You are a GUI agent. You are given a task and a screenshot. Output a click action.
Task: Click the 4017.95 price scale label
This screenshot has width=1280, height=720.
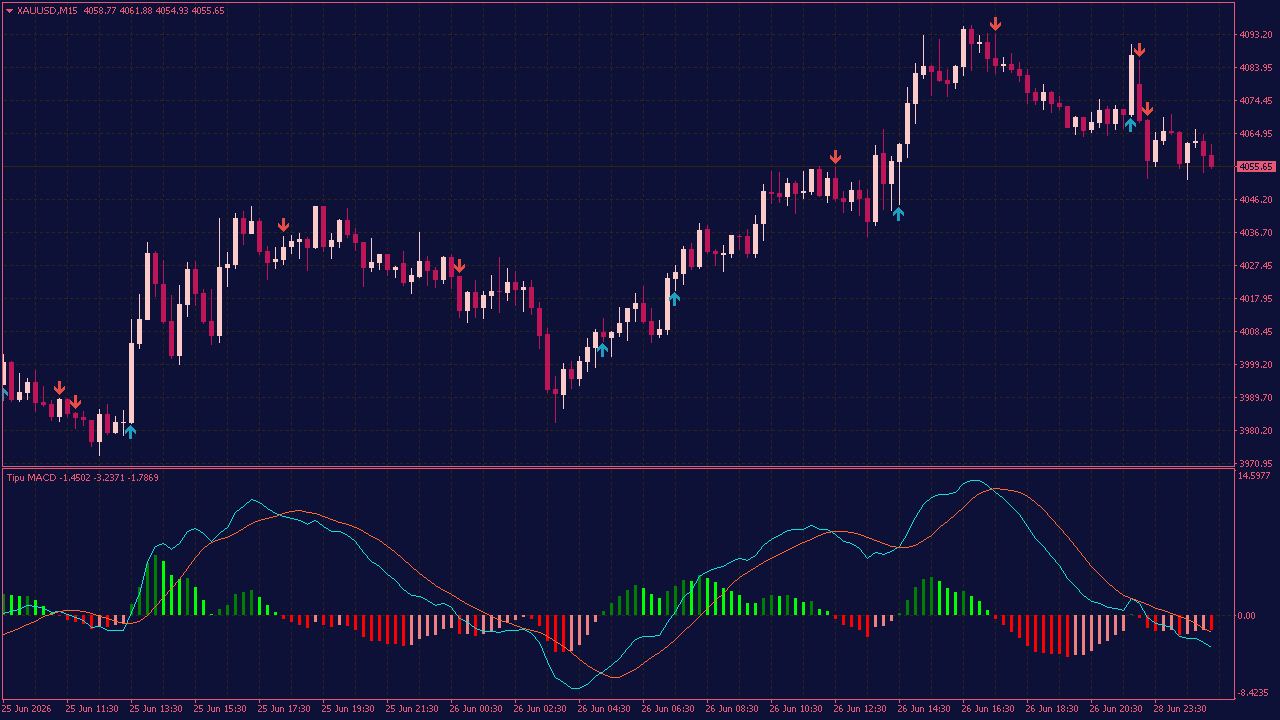click(1255, 299)
